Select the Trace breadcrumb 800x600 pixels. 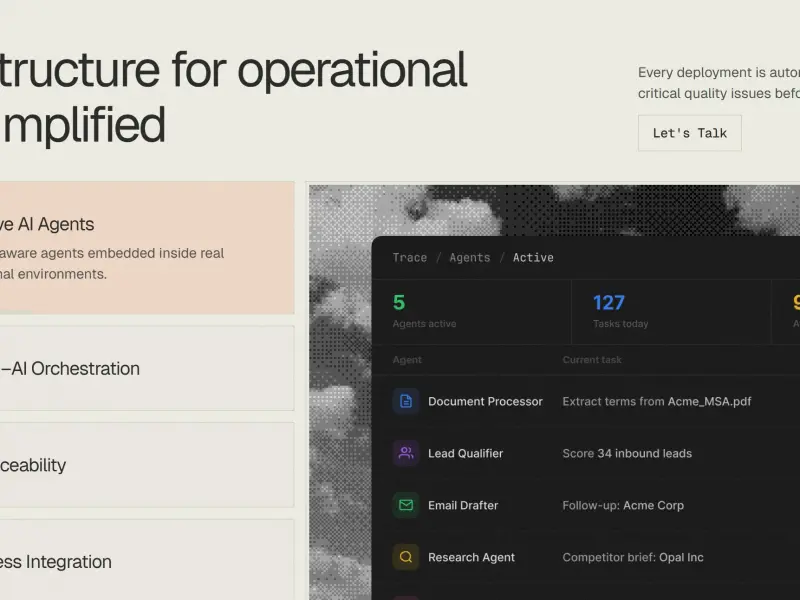point(410,258)
